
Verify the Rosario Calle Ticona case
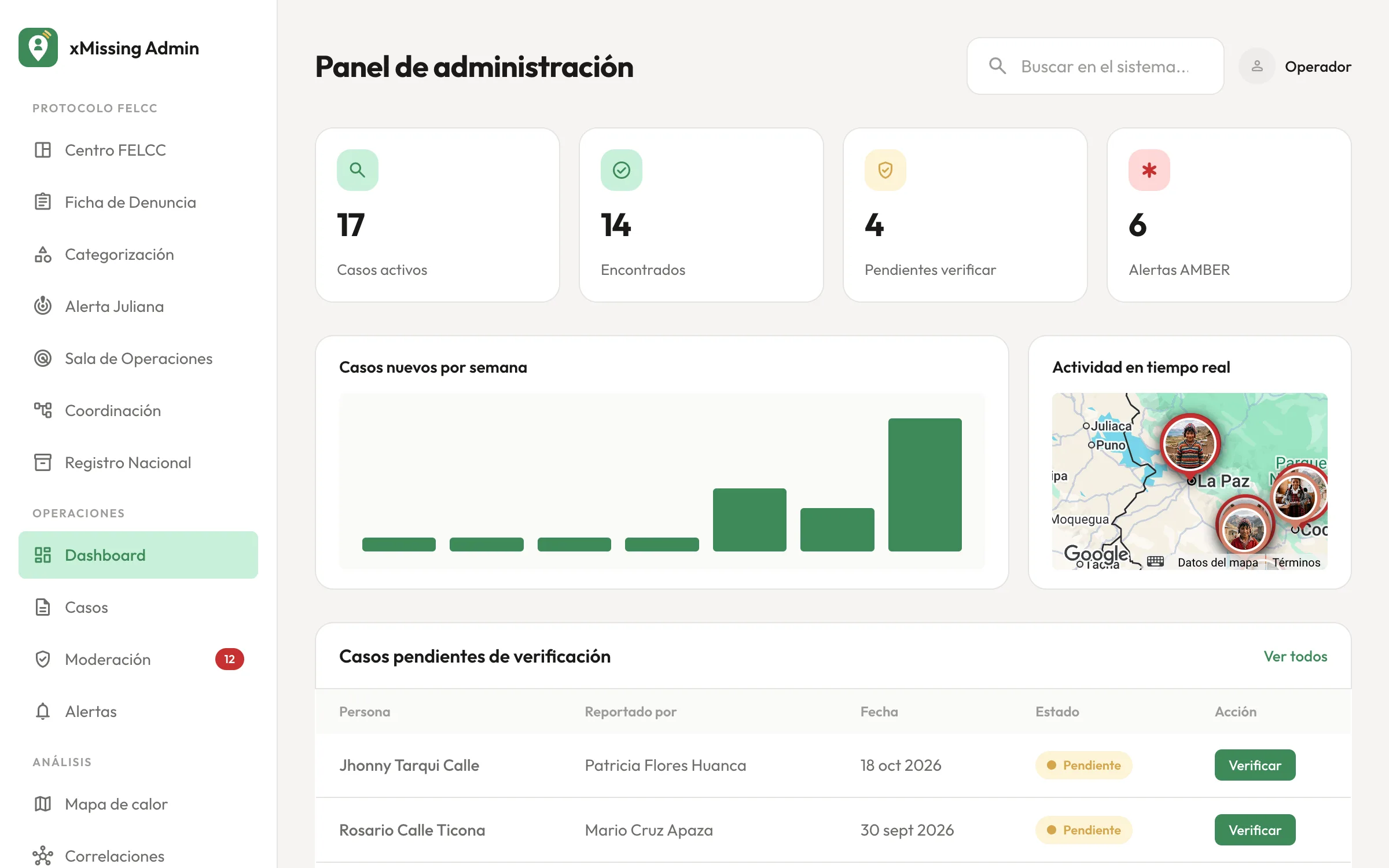tap(1255, 830)
